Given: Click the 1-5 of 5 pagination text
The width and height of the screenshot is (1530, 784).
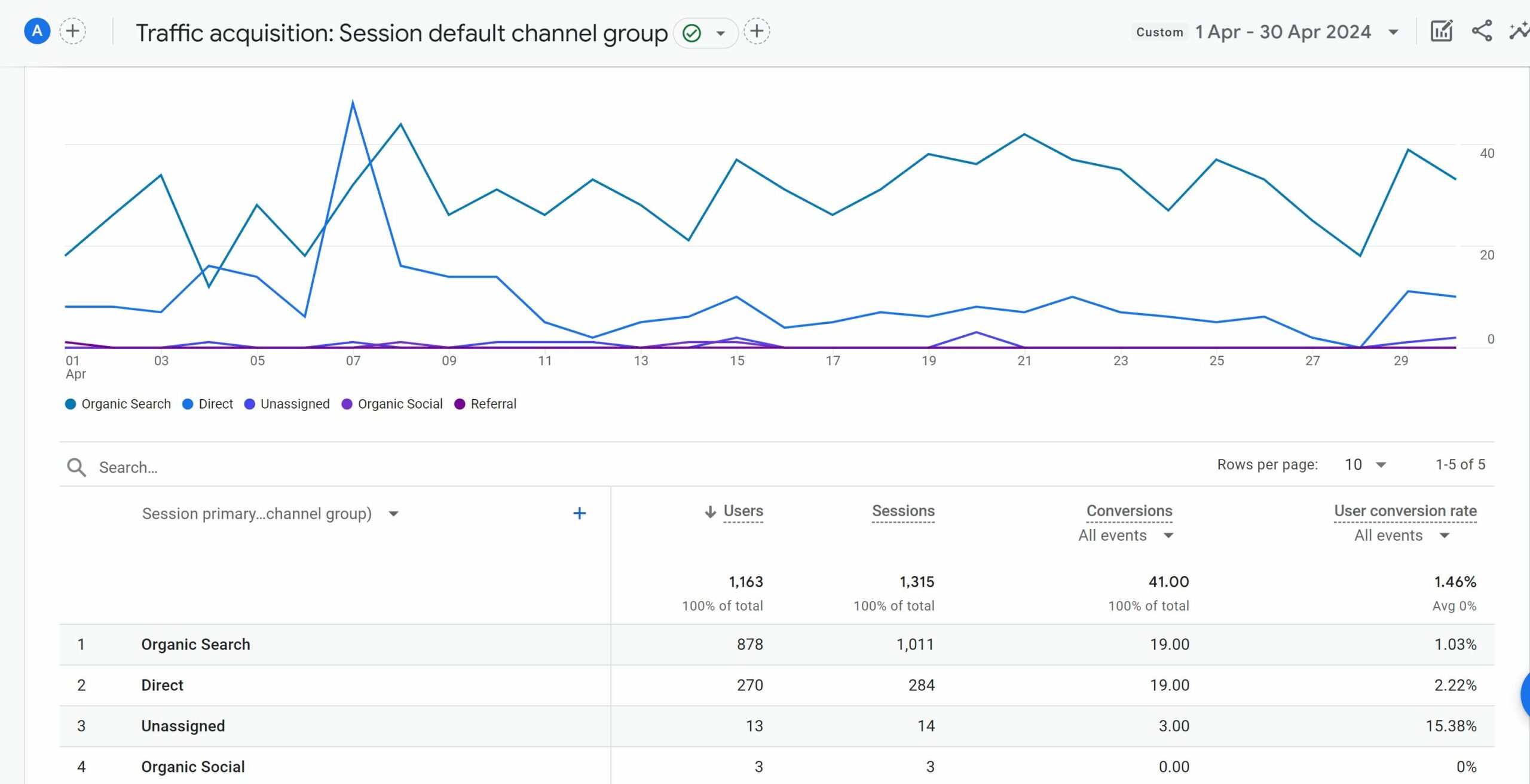Looking at the screenshot, I should (x=1460, y=464).
